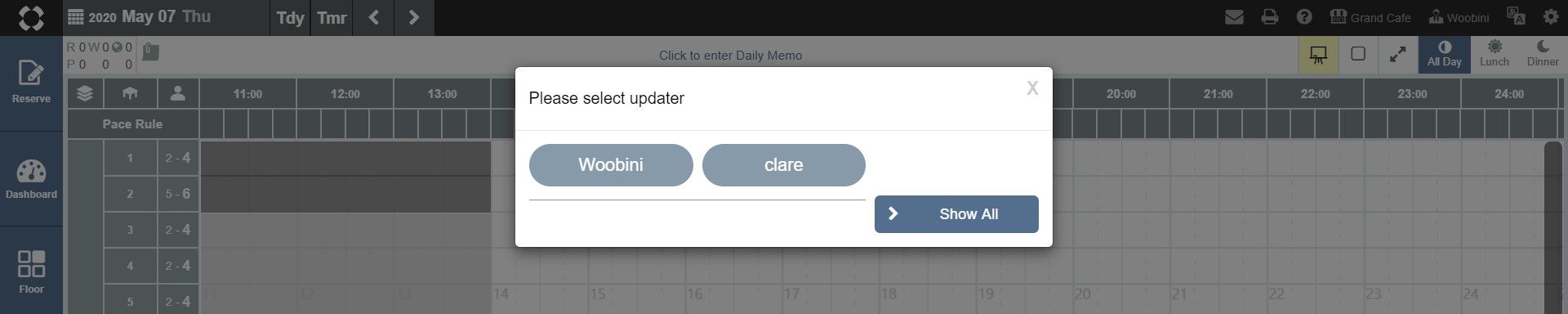
Task: Jump to tomorrow with Tmr
Action: point(332,17)
